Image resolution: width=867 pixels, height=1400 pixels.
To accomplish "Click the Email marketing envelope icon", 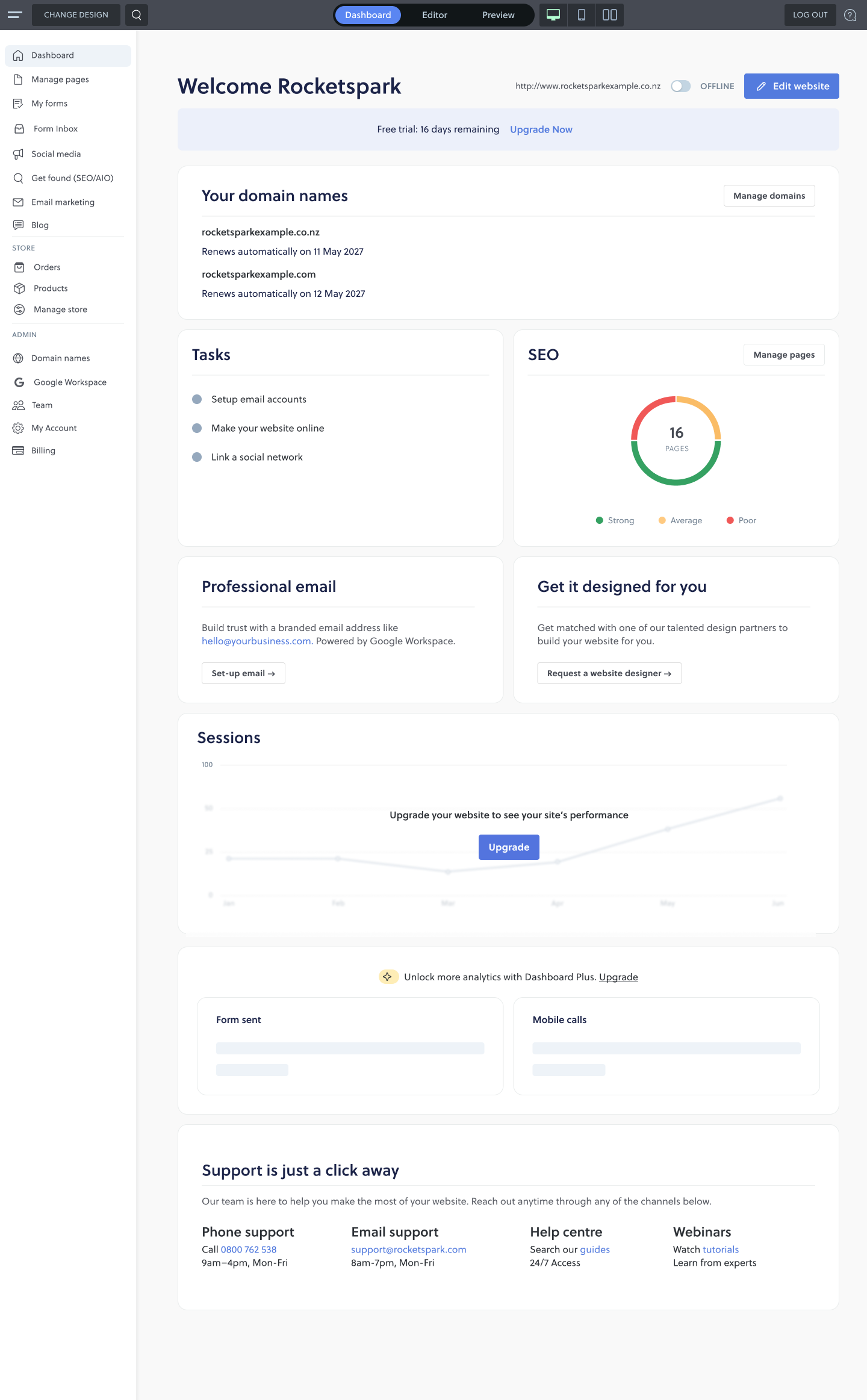I will (18, 202).
